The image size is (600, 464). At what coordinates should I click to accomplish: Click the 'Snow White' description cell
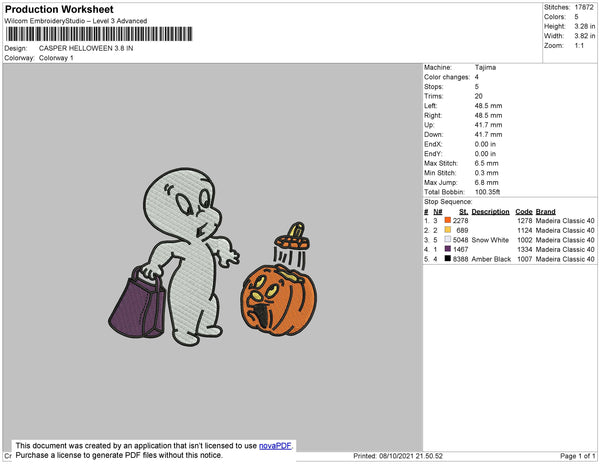click(x=490, y=240)
